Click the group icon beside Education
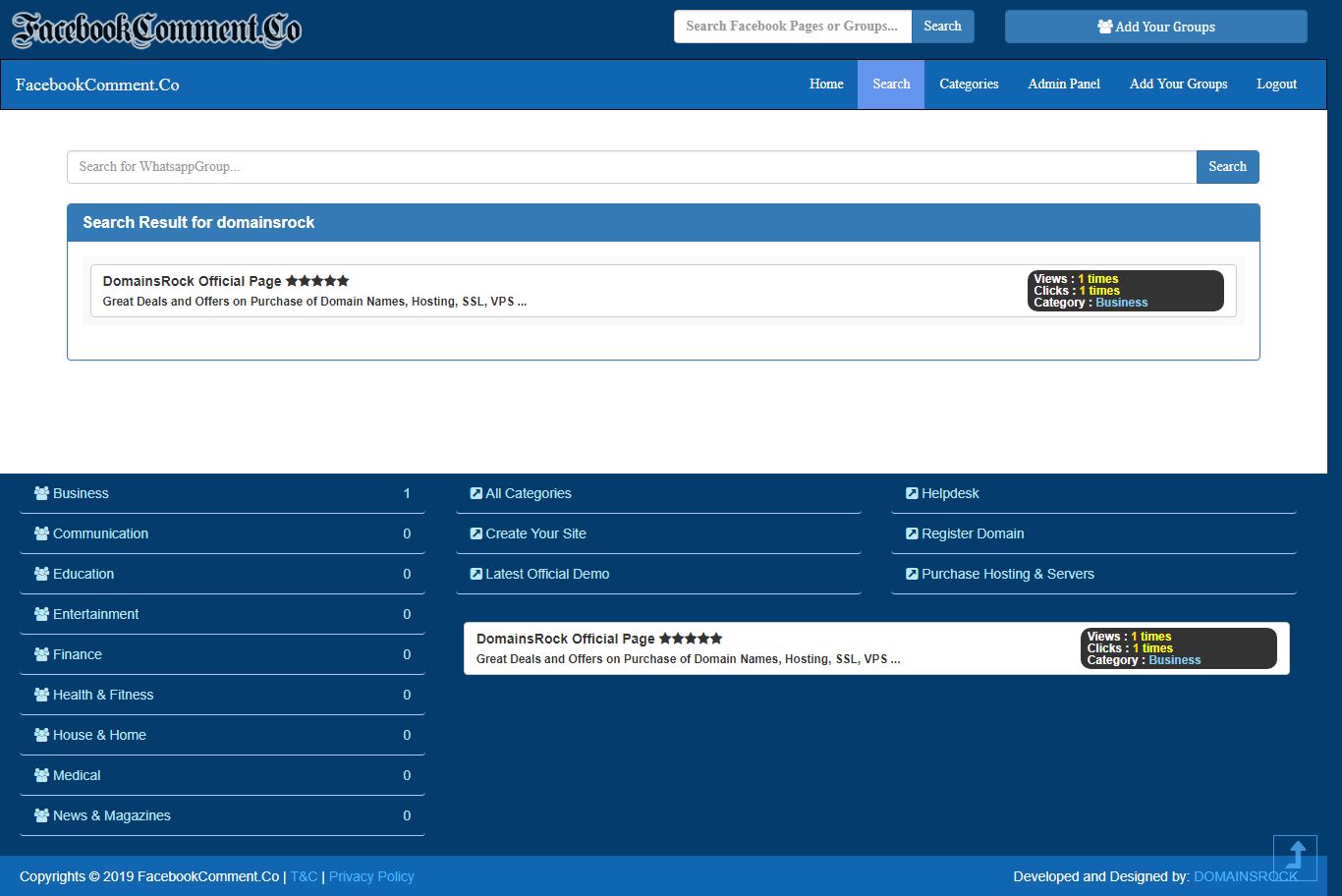This screenshot has width=1342, height=896. pos(41,574)
